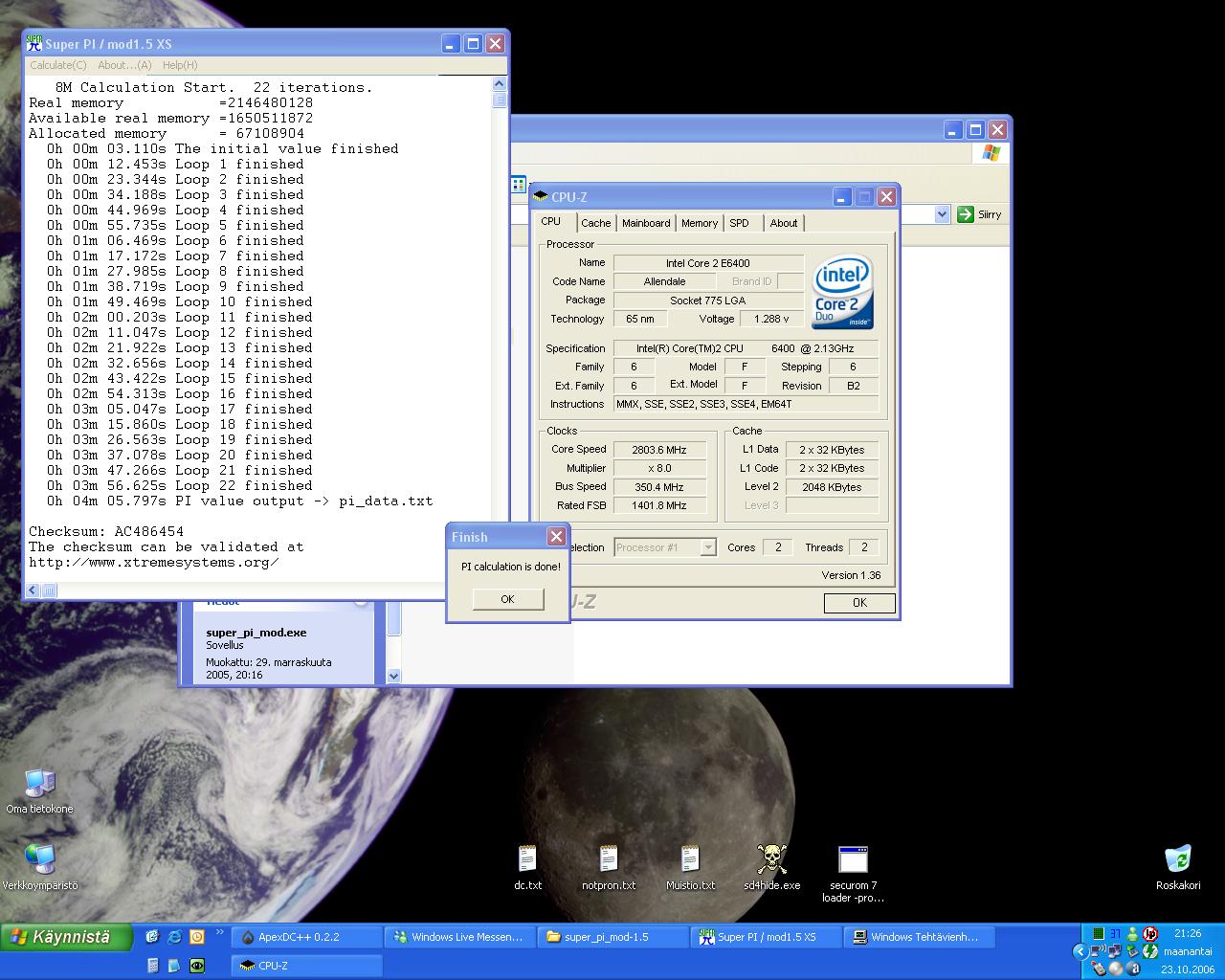Expand quick launch overflow chevron

[x=219, y=931]
